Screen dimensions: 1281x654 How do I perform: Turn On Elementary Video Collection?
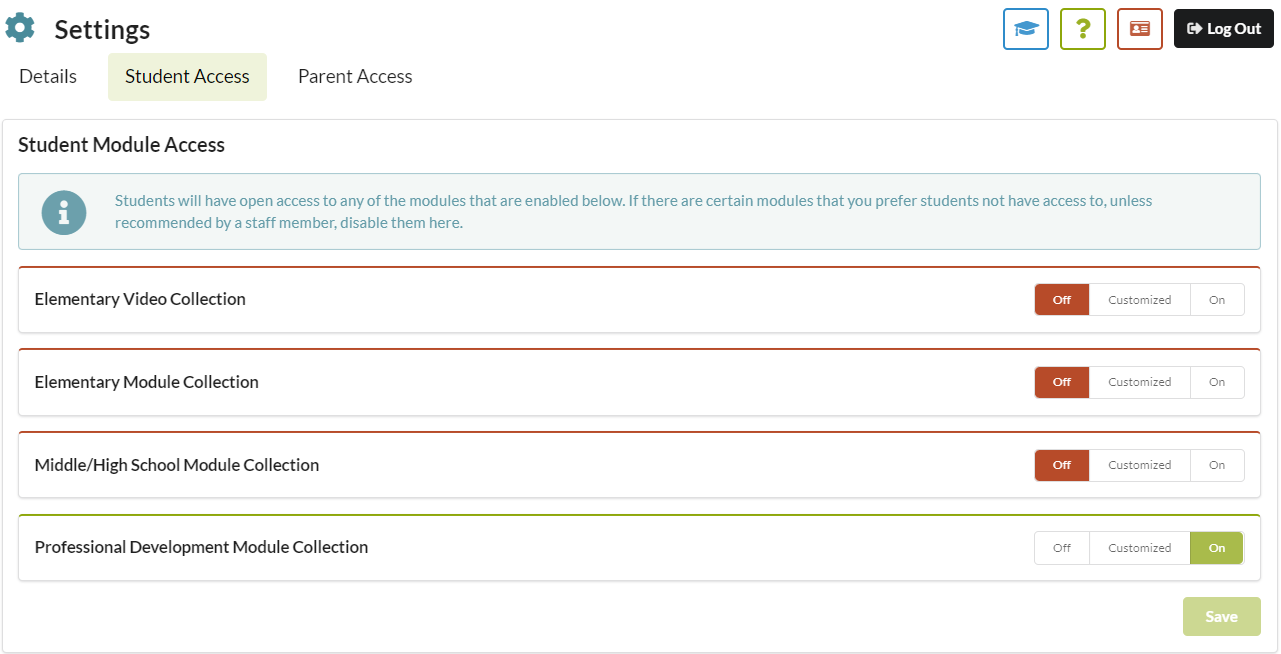(1217, 300)
